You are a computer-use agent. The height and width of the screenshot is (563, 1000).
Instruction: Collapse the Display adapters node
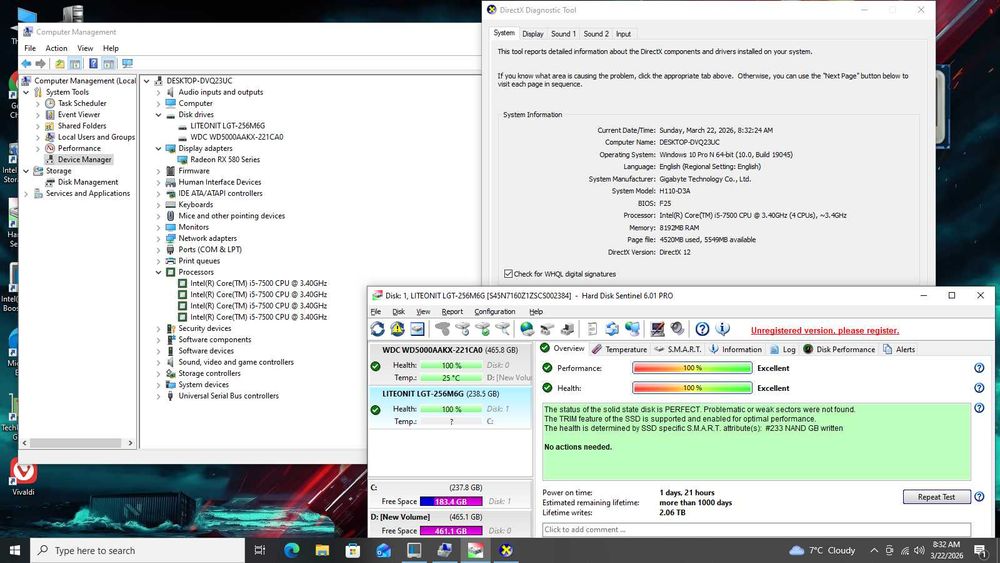158,149
